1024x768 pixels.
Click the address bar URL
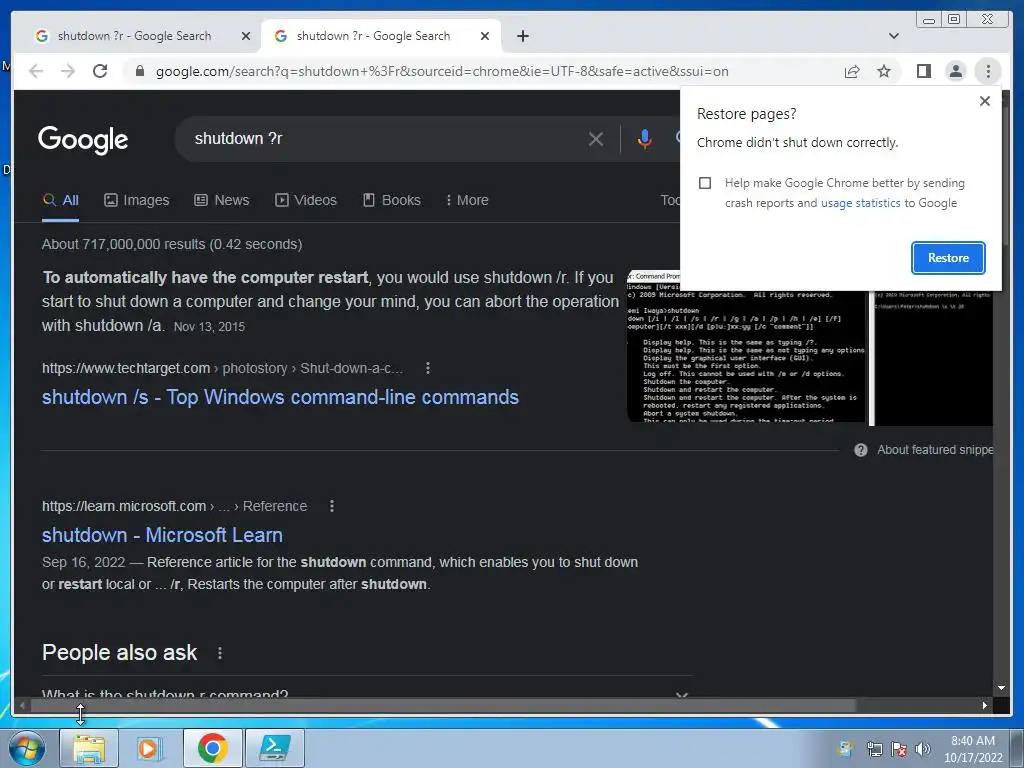[x=442, y=71]
